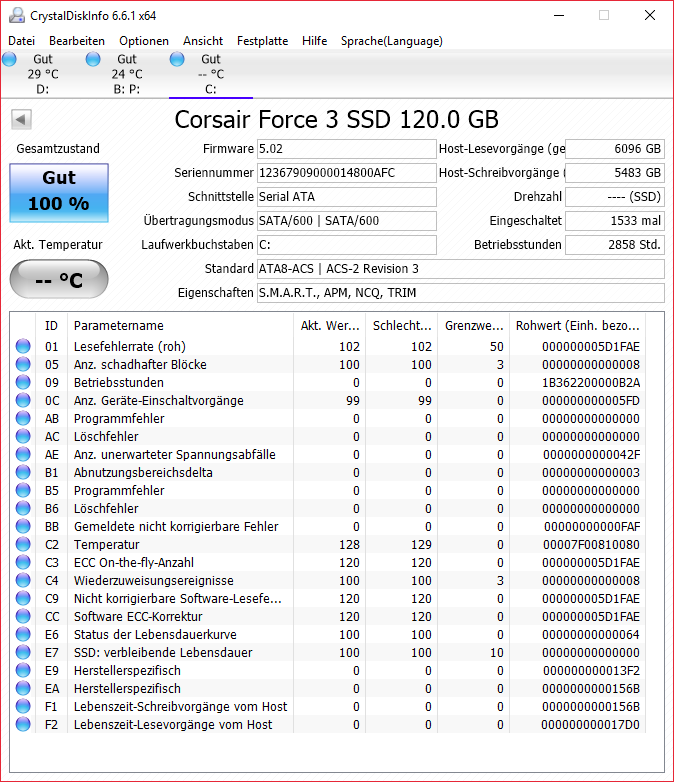Click the Standard field ATA8-ACS
Screen dimensions: 674x782
click(x=460, y=268)
